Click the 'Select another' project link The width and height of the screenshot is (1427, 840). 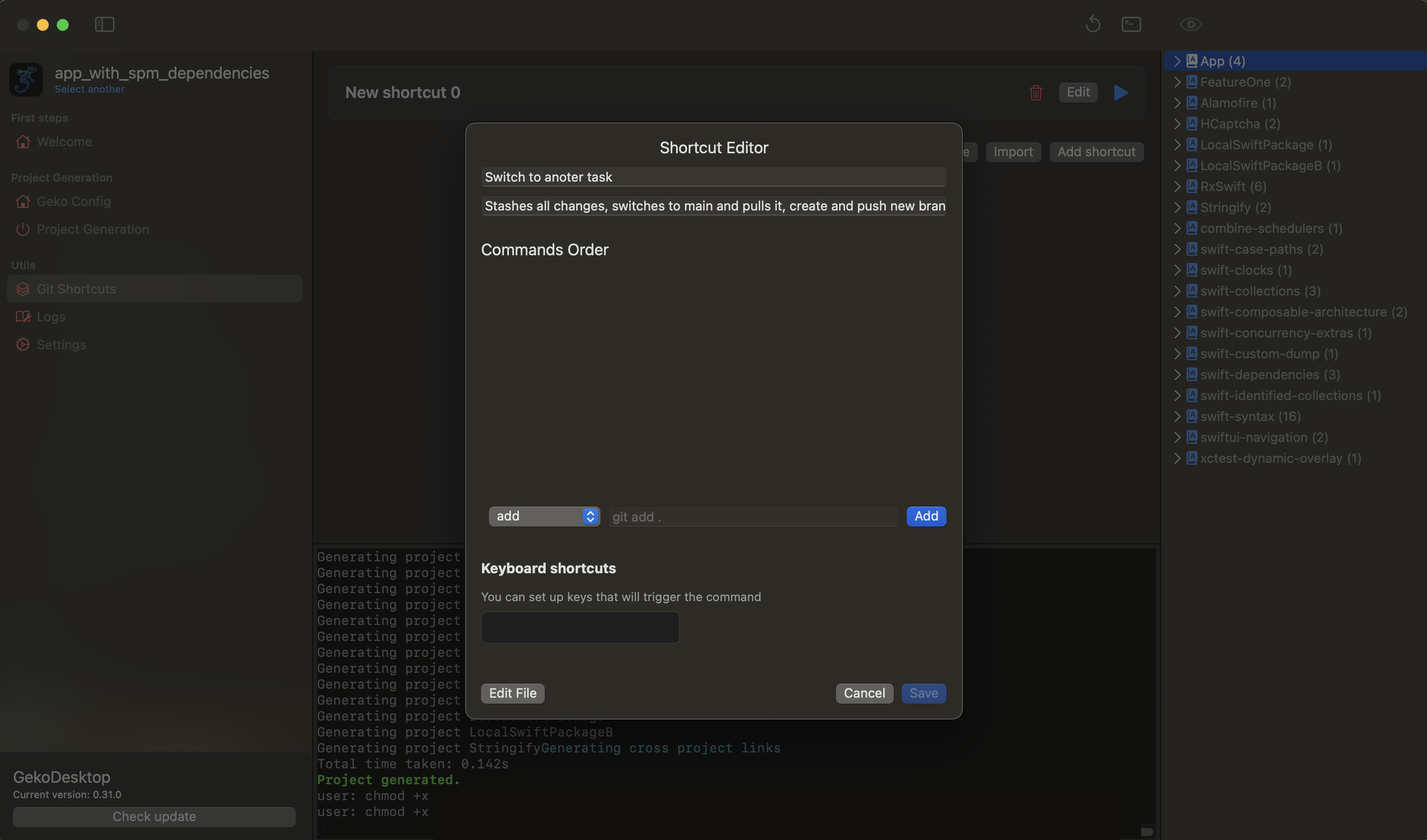pos(90,90)
